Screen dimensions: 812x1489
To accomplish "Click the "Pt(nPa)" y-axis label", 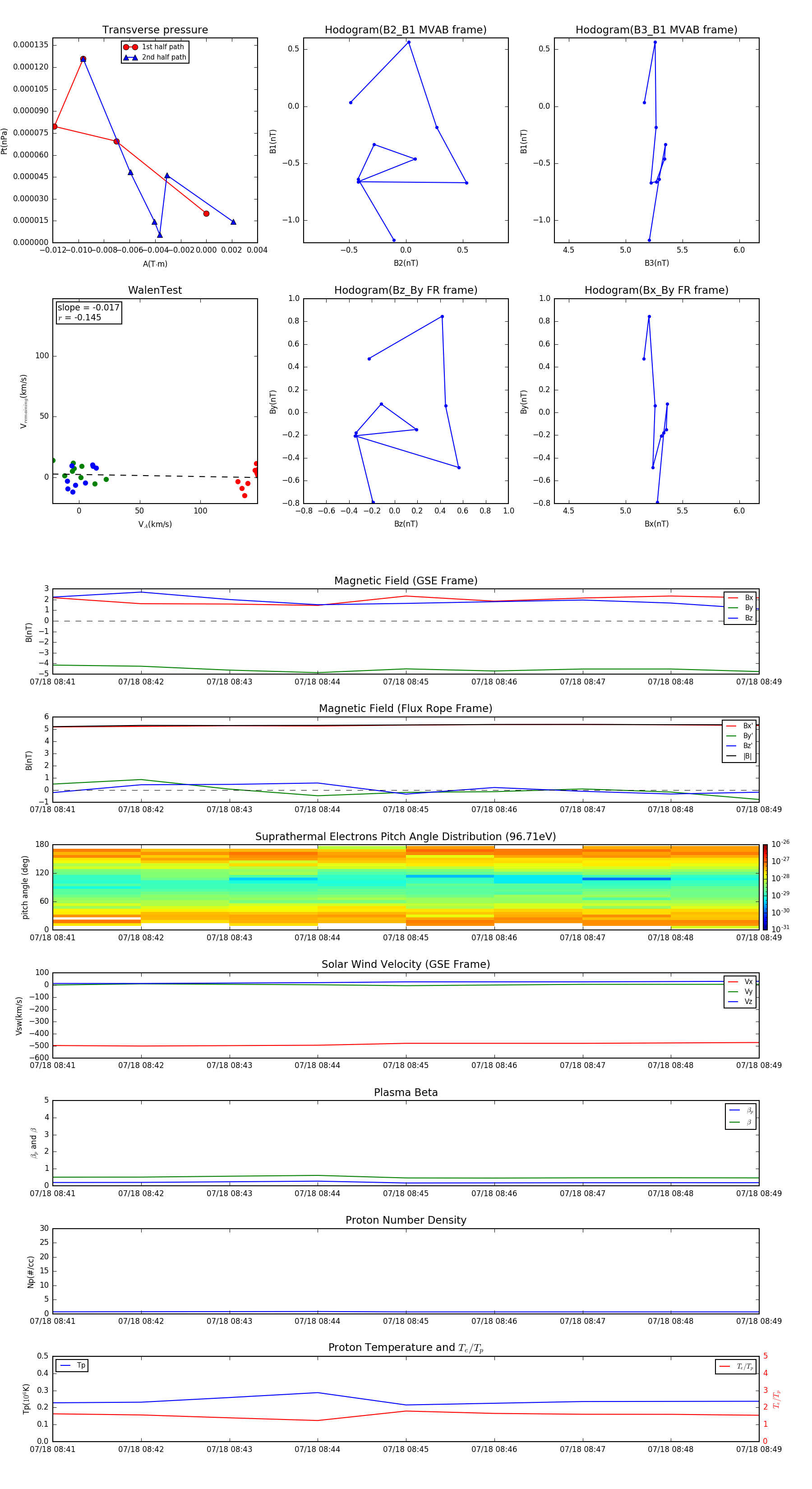I will [x=5, y=140].
